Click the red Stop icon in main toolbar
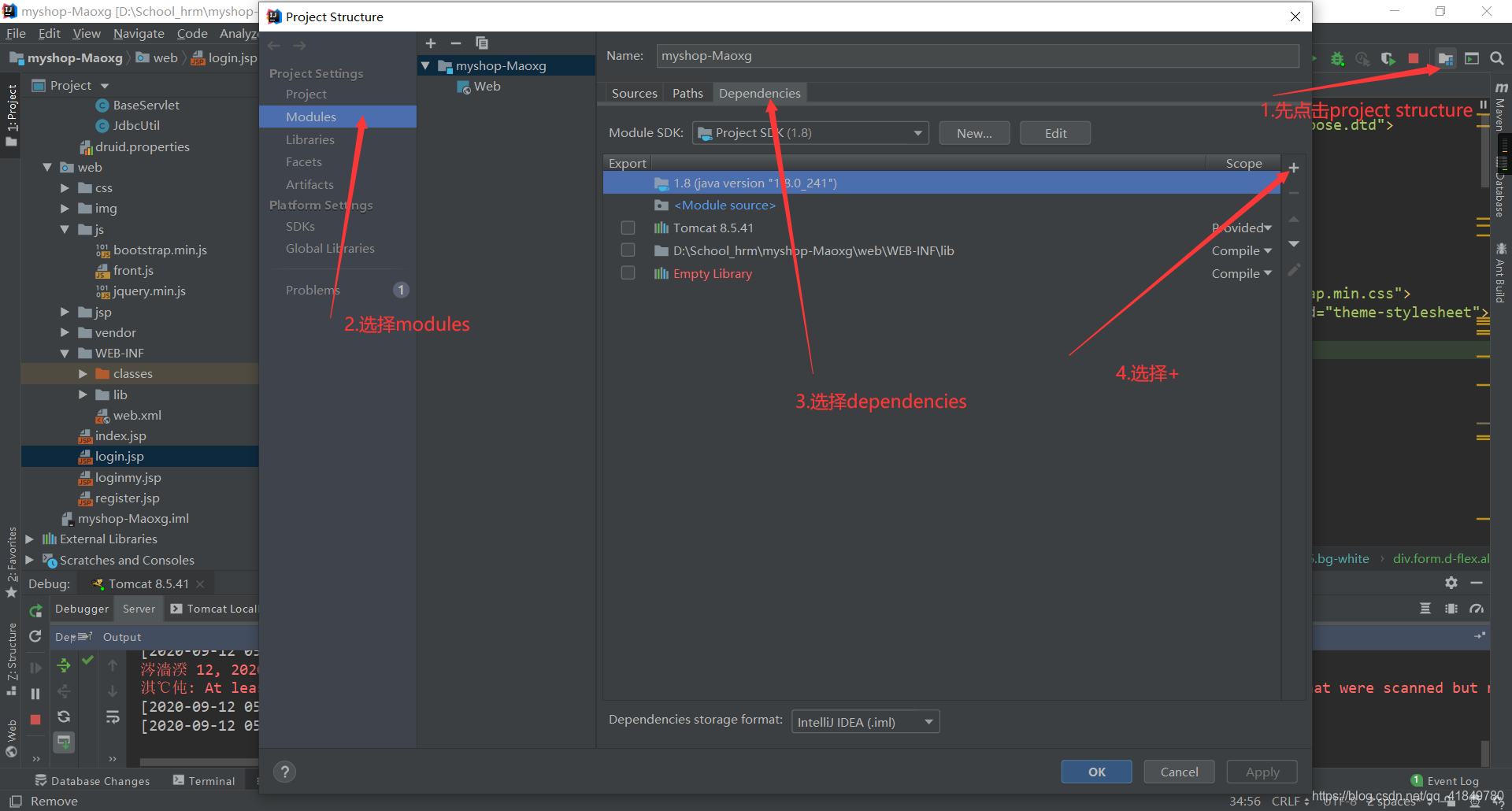This screenshot has width=1512, height=811. click(1414, 59)
